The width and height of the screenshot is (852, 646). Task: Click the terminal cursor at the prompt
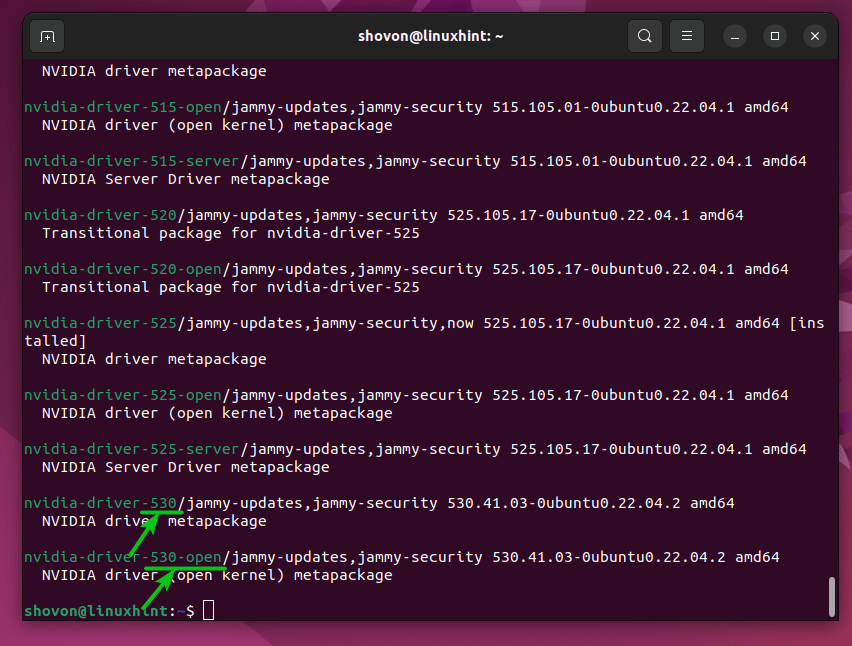[209, 610]
